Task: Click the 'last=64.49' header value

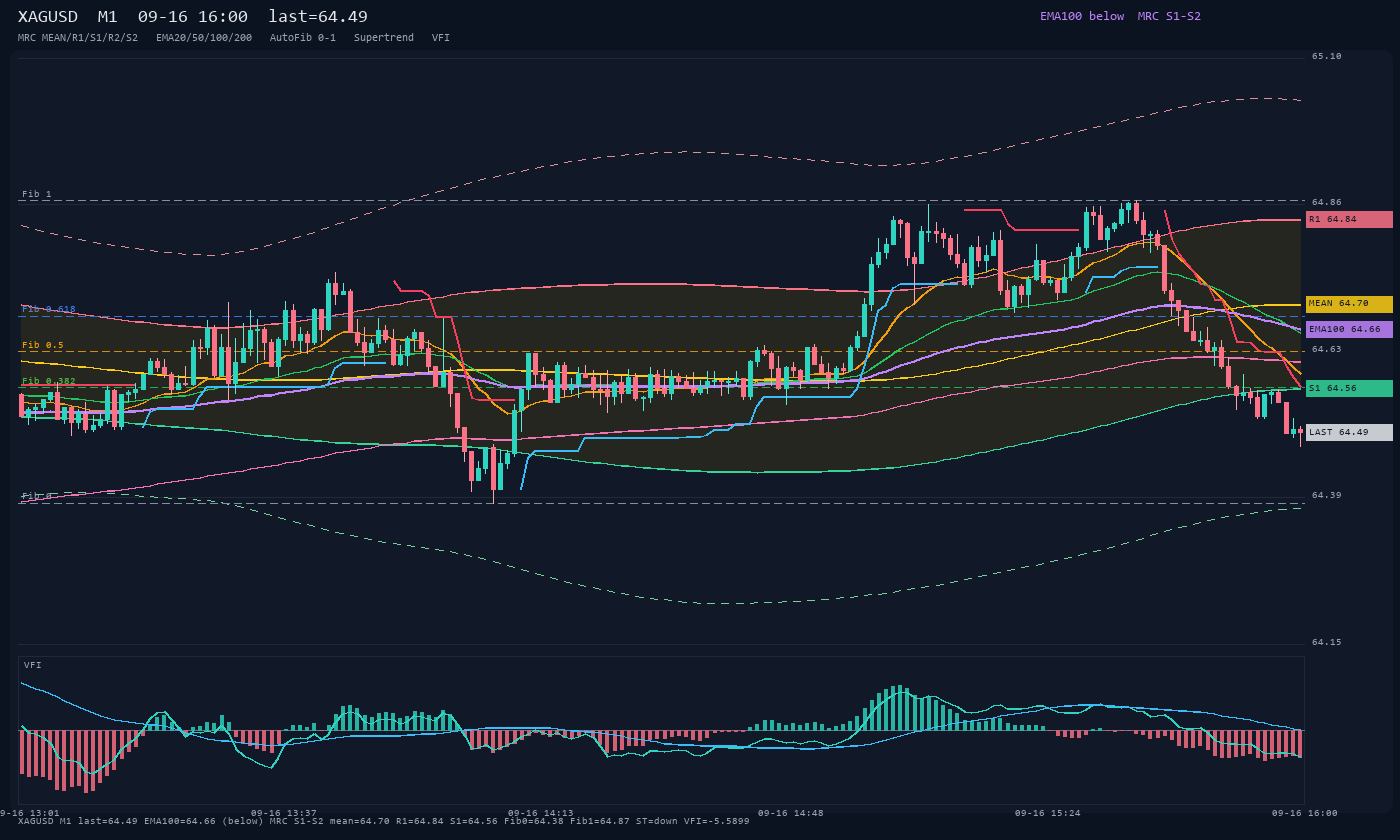Action: tap(318, 17)
